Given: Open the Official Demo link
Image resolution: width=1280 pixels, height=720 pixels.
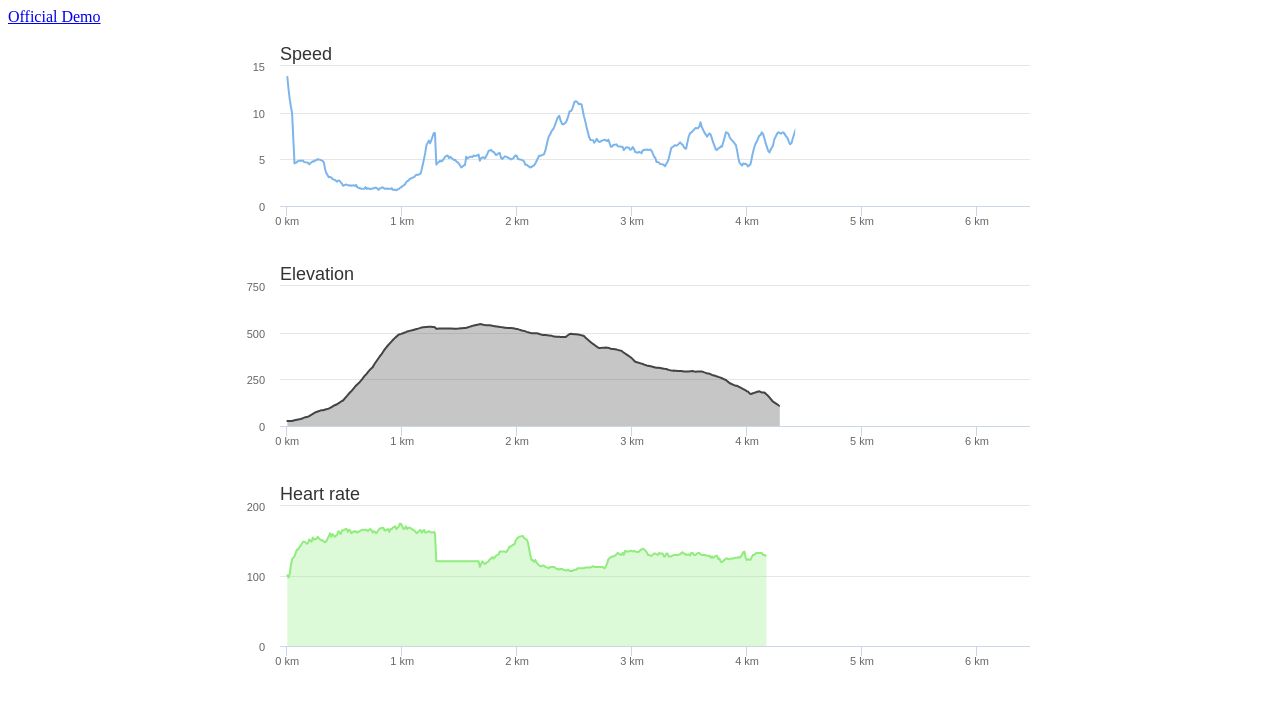Looking at the screenshot, I should [54, 16].
